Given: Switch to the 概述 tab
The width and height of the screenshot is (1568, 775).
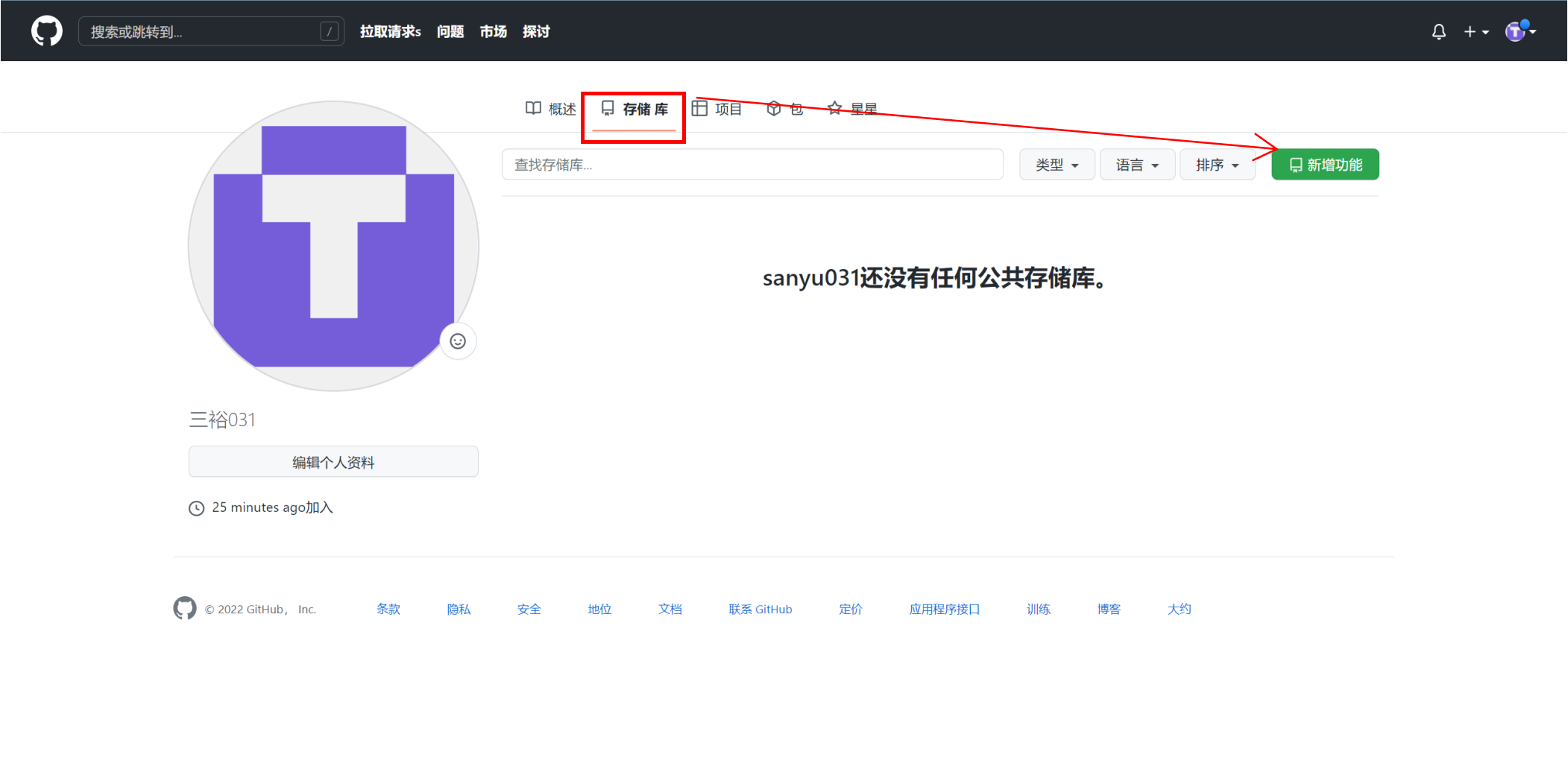Looking at the screenshot, I should (x=550, y=110).
